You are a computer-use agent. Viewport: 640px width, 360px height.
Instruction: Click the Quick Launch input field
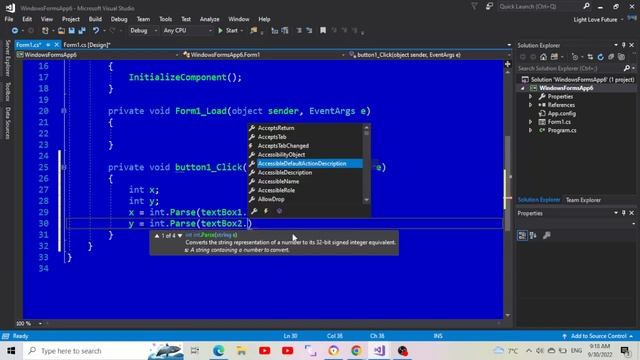(539, 6)
